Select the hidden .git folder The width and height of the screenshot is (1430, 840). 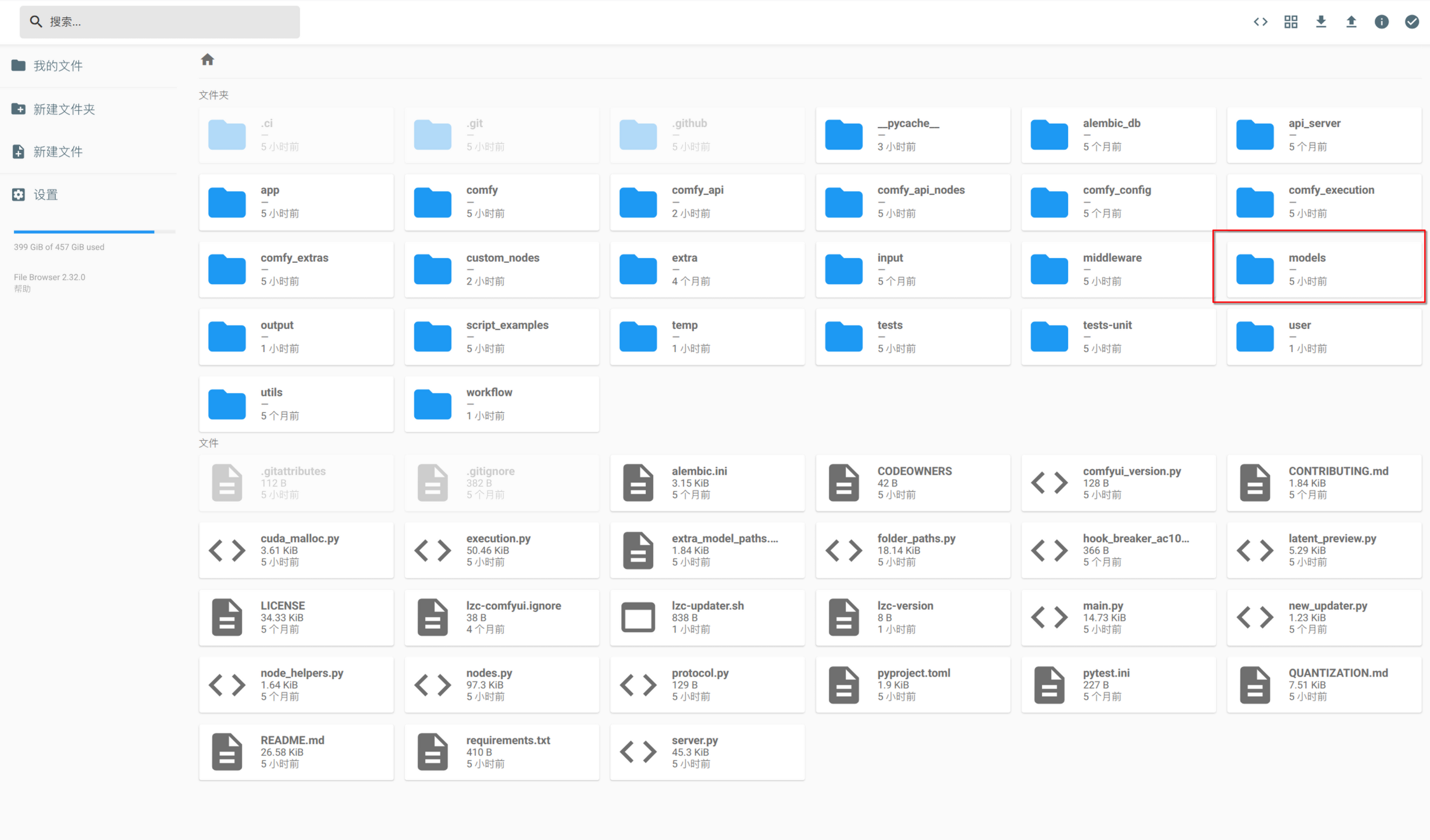(502, 135)
